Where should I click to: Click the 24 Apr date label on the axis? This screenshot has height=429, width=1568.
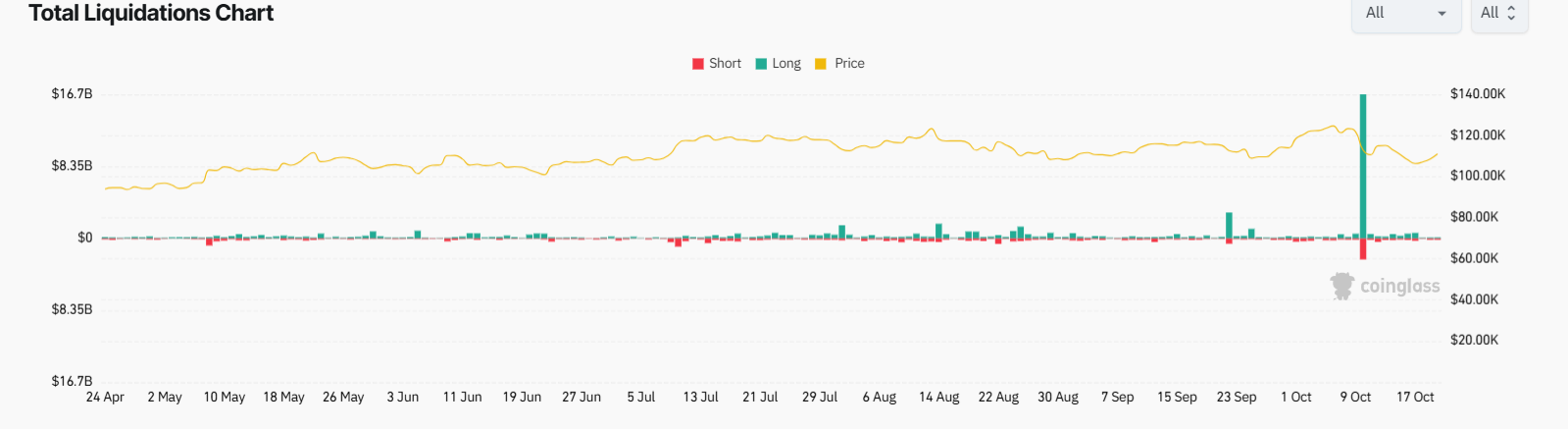click(x=105, y=398)
